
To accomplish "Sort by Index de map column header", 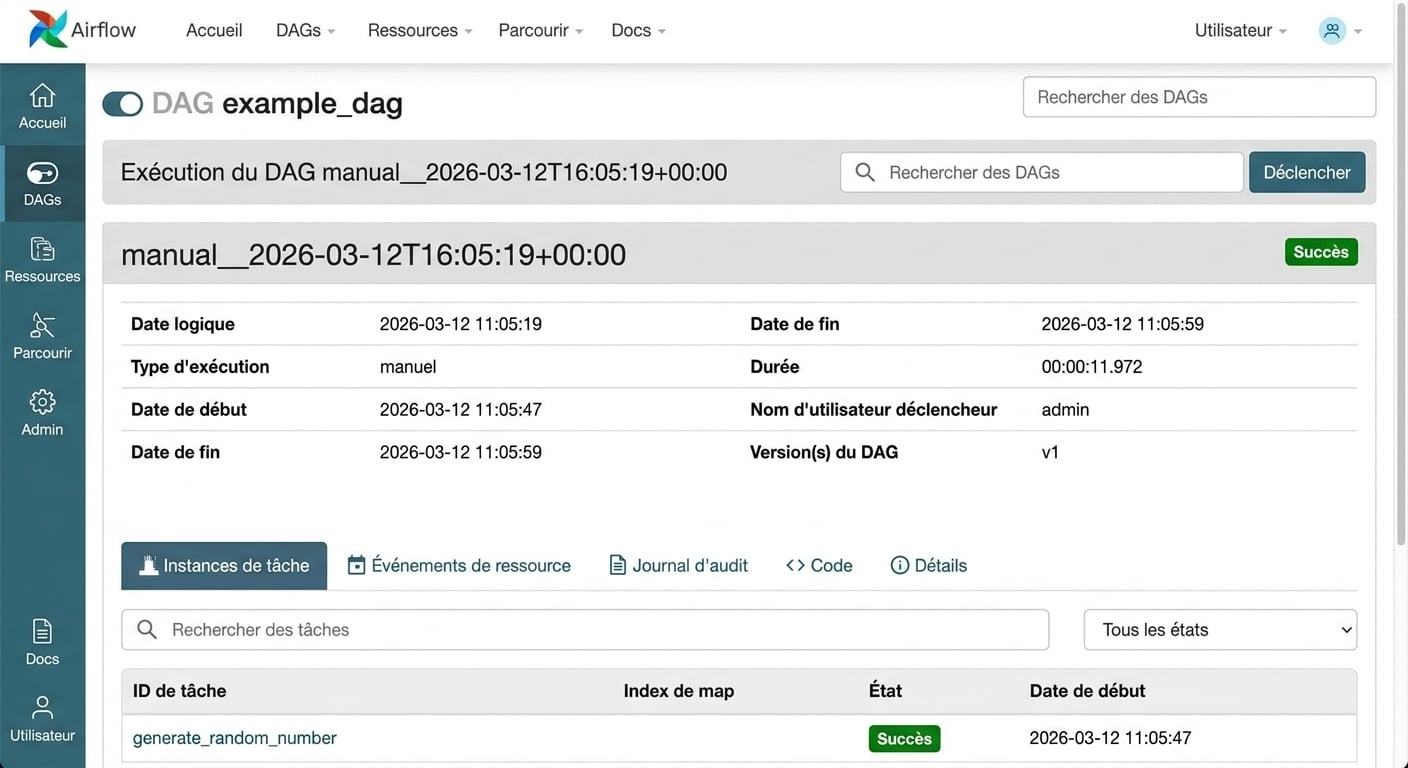I will (678, 691).
